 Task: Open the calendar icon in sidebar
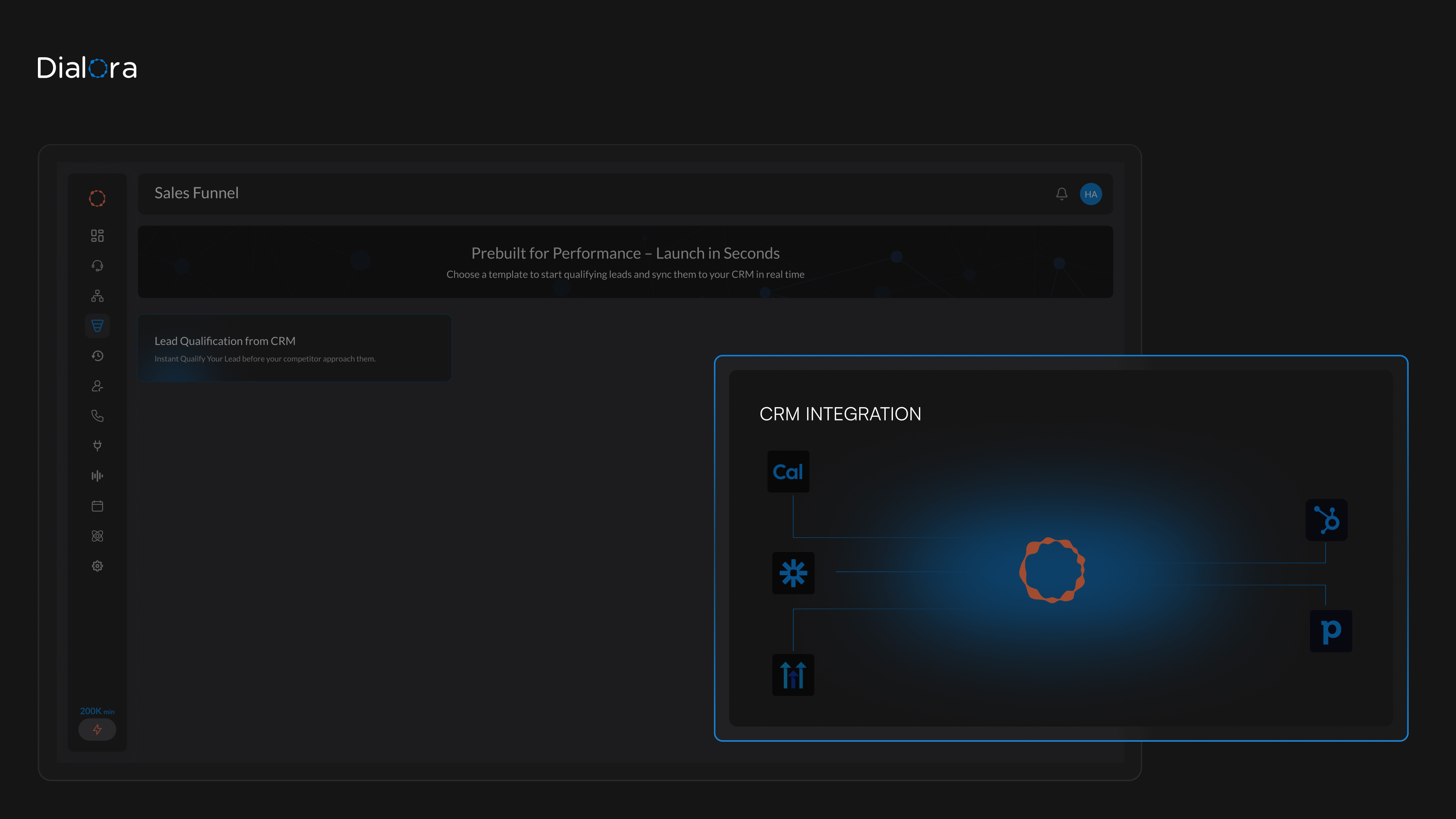coord(97,506)
